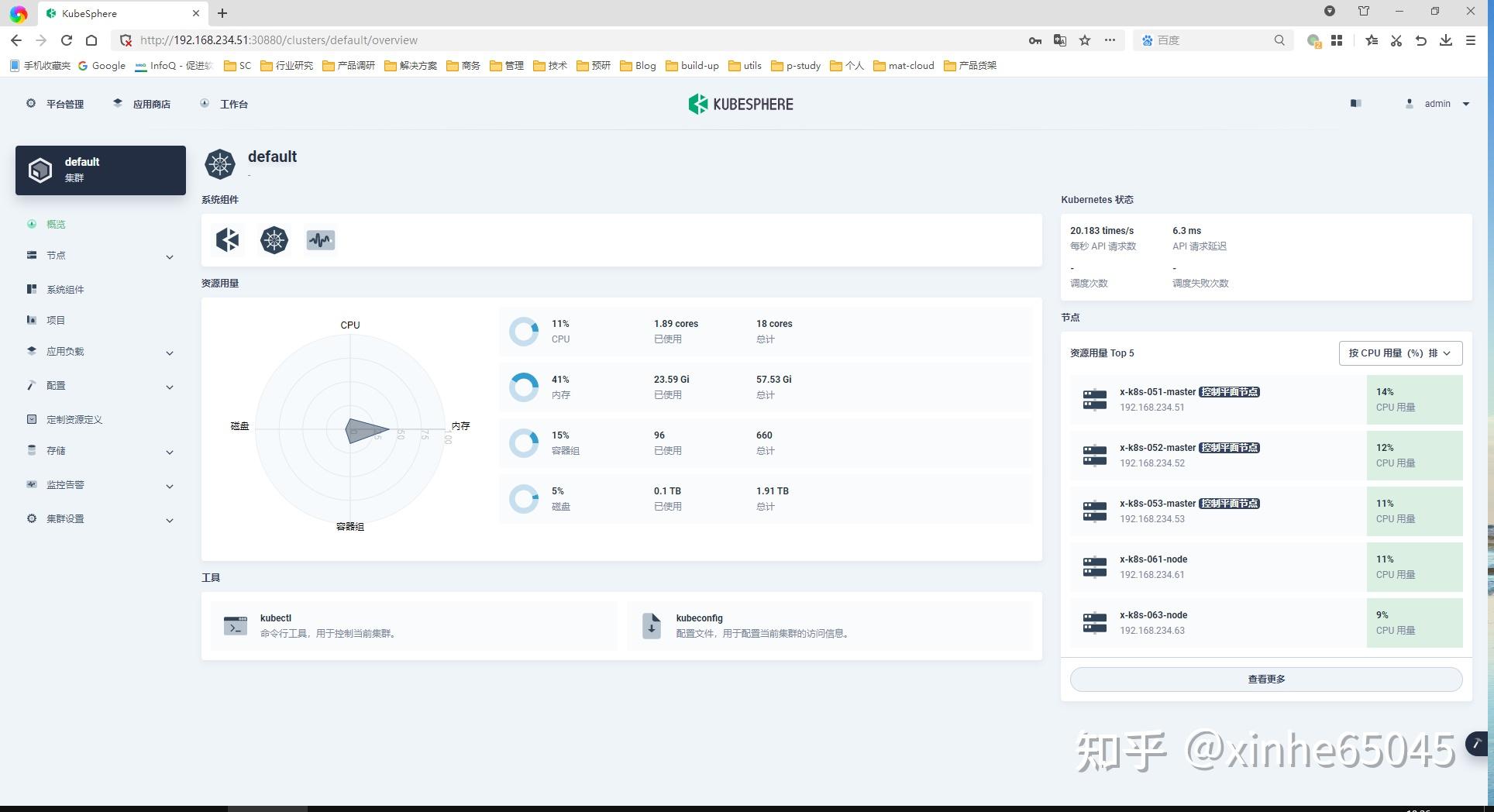Click the browser address bar URL
Image resolution: width=1494 pixels, height=812 pixels.
279,40
